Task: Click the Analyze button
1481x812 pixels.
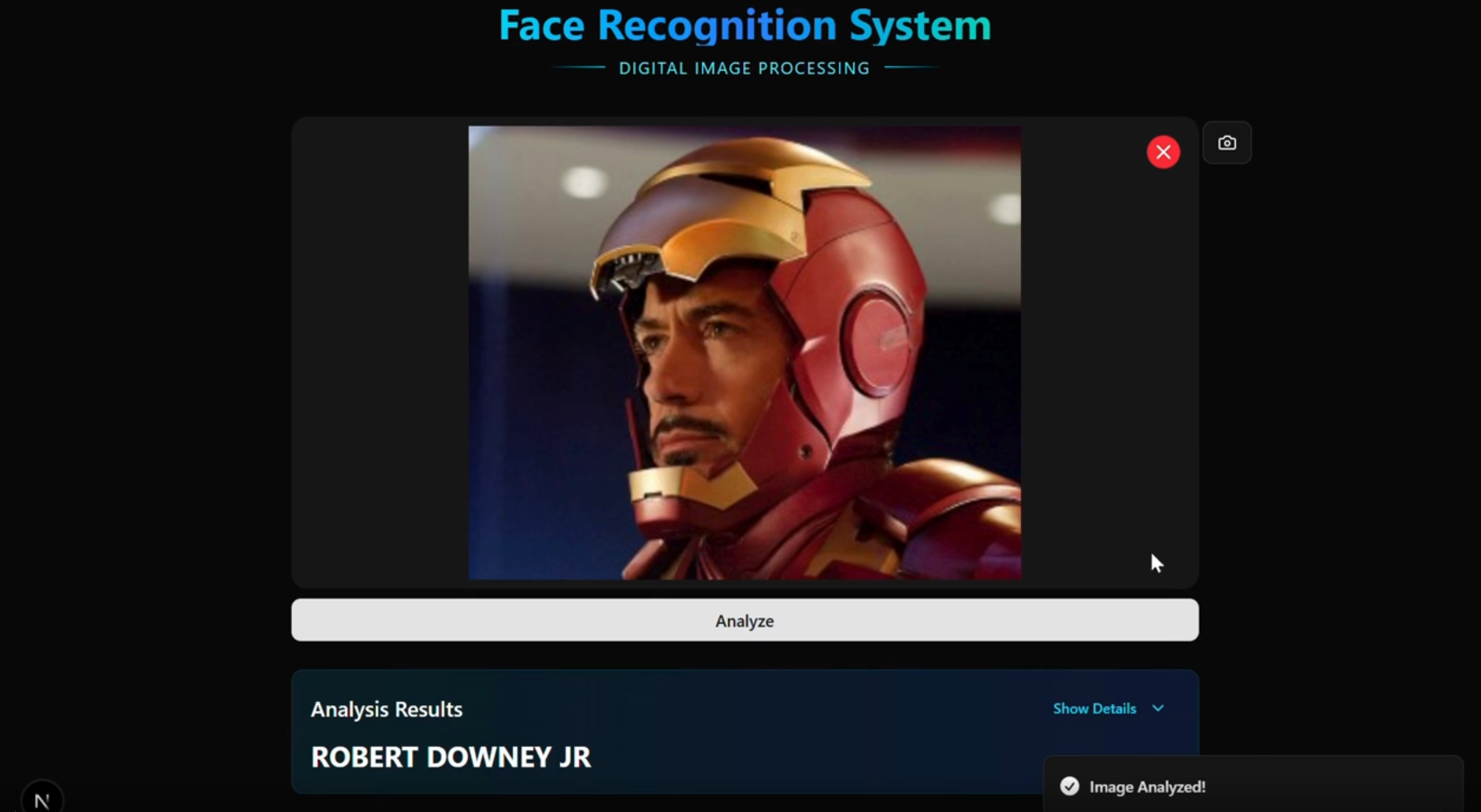Action: pos(744,620)
